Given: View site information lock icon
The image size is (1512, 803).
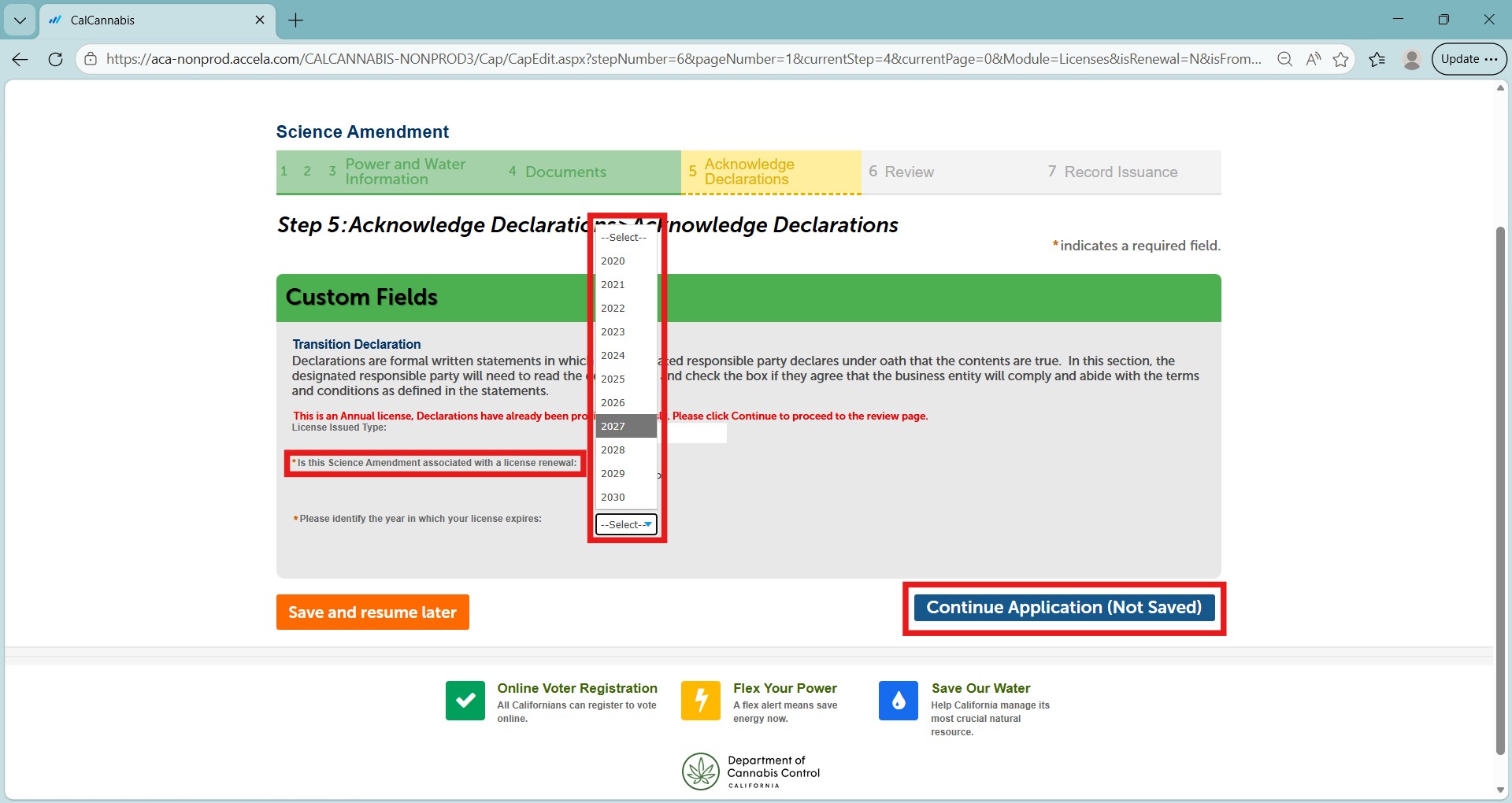Looking at the screenshot, I should [x=91, y=59].
